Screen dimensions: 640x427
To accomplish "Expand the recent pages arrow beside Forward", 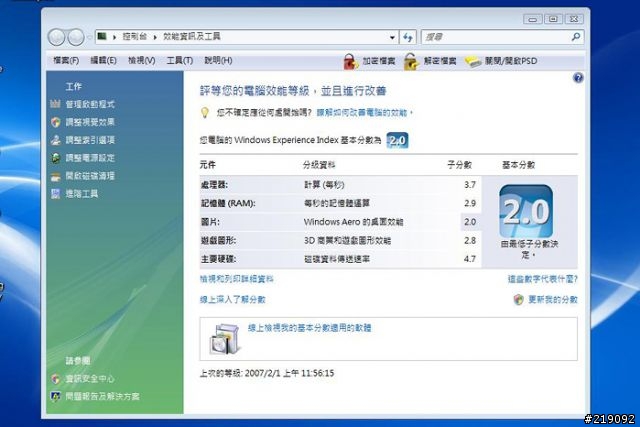I will 89,37.
